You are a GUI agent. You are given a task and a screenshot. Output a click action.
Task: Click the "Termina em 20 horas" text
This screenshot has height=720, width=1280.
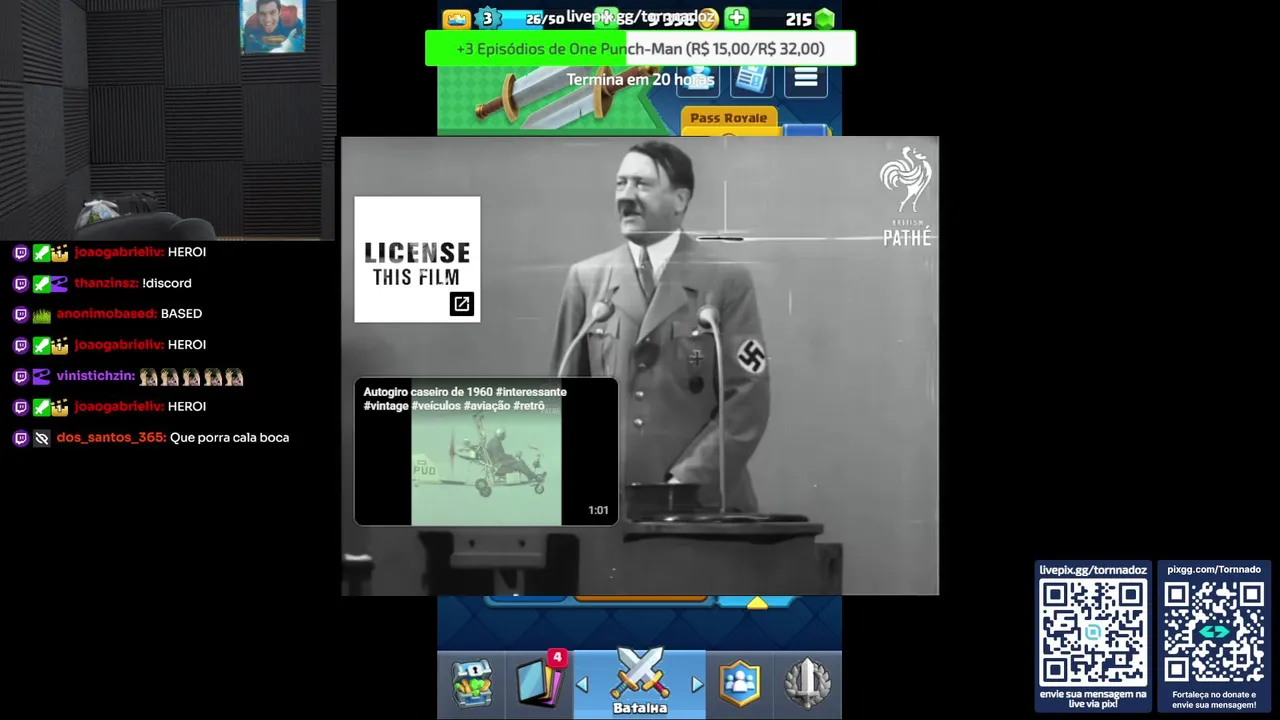pos(640,80)
